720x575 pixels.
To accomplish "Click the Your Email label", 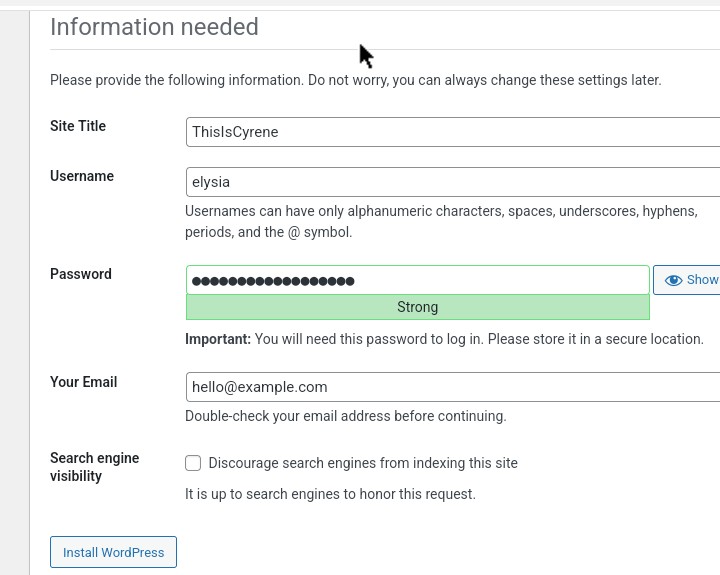I will [84, 382].
